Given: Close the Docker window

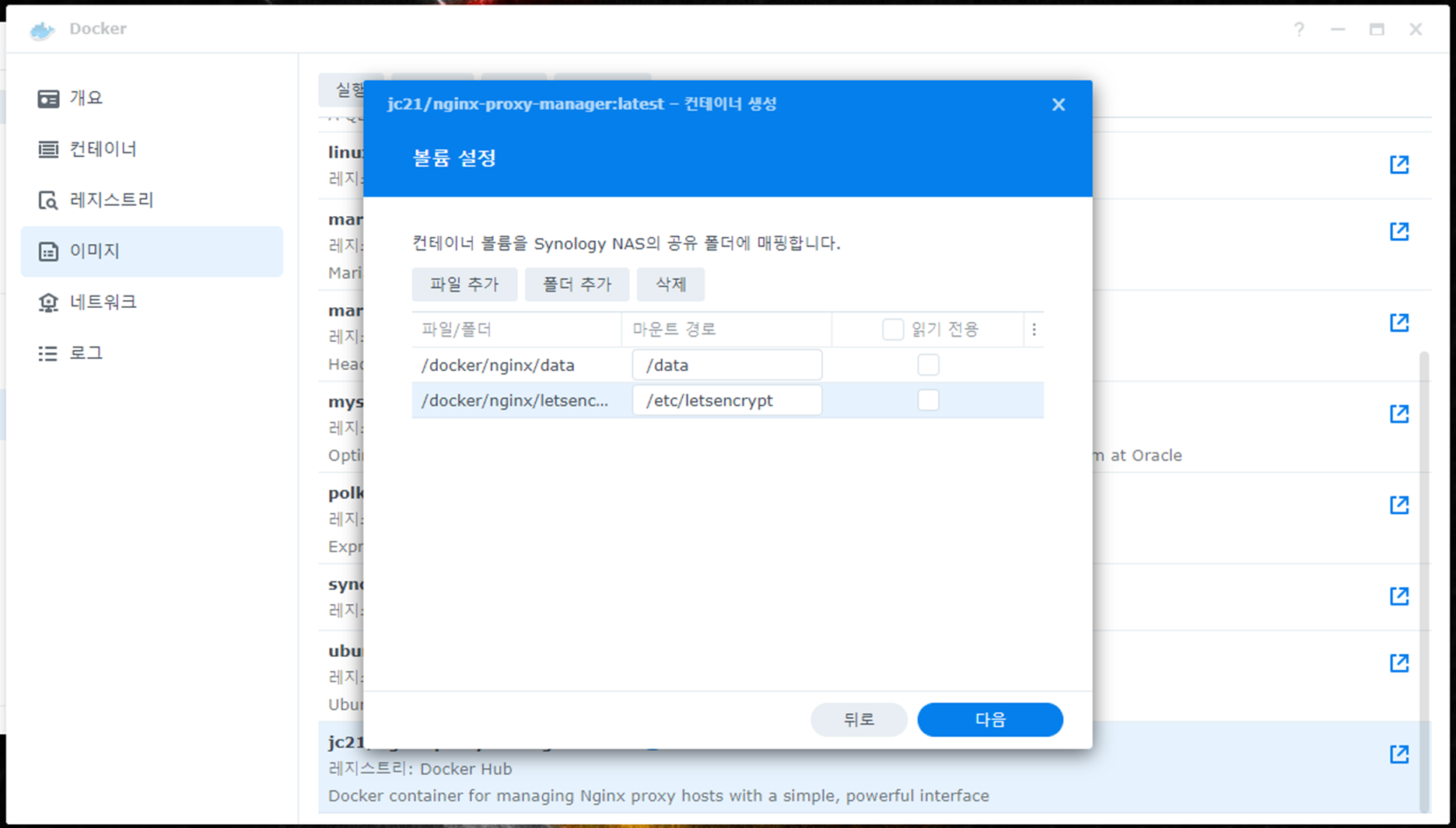Looking at the screenshot, I should (1416, 30).
